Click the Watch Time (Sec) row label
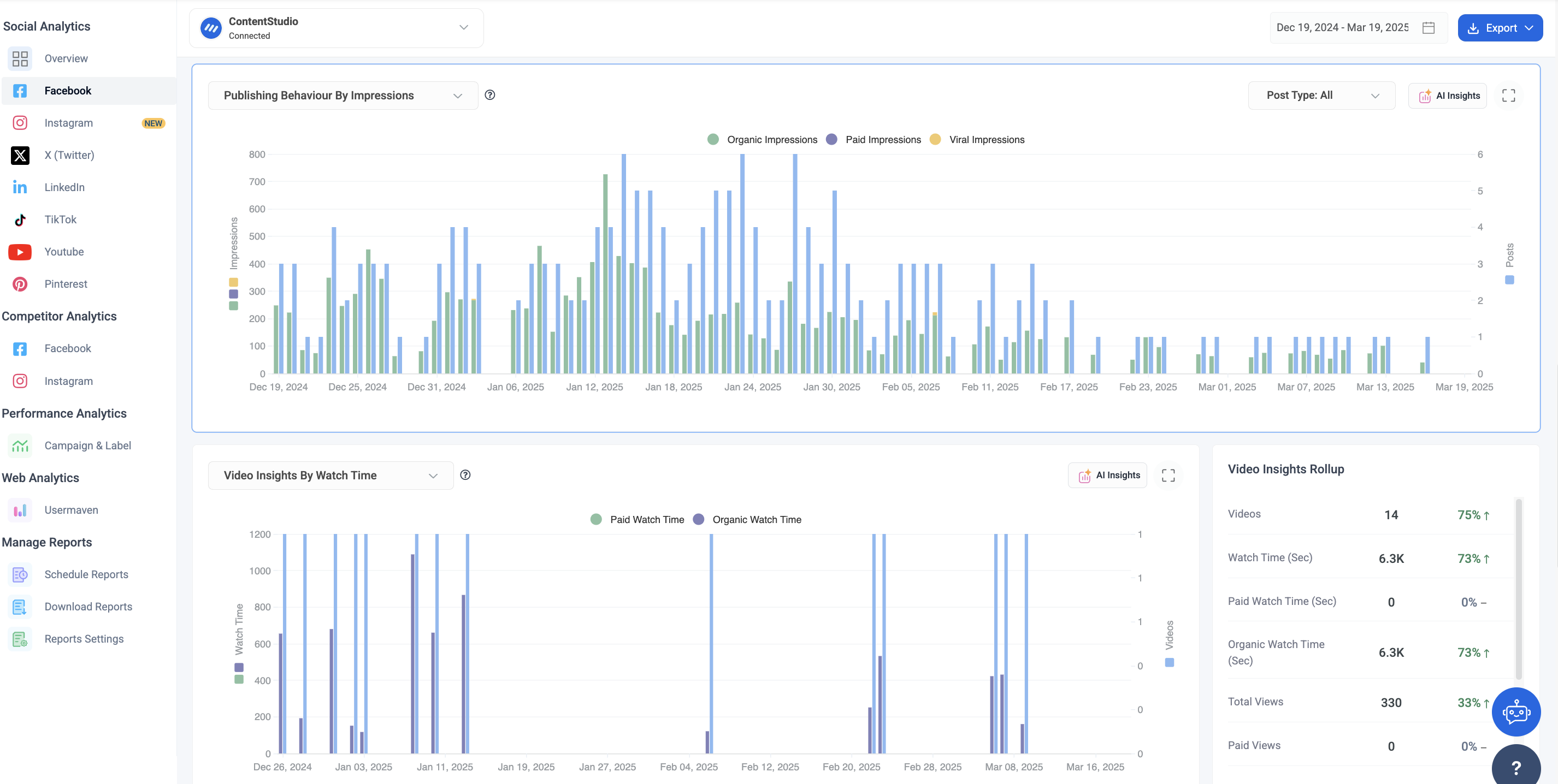1558x784 pixels. coord(1270,558)
